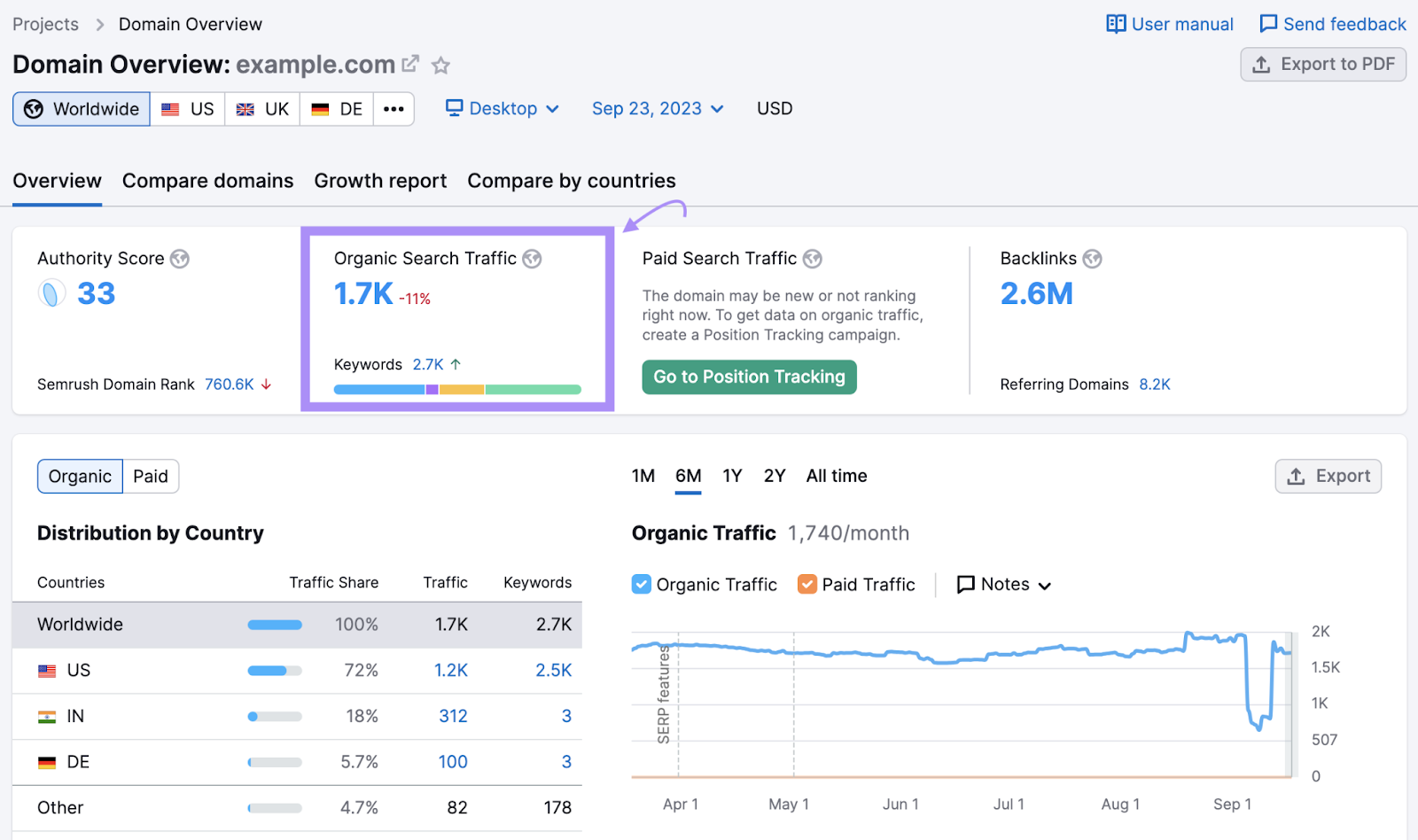
Task: Switch to the Growth report tab
Action: [x=380, y=181]
